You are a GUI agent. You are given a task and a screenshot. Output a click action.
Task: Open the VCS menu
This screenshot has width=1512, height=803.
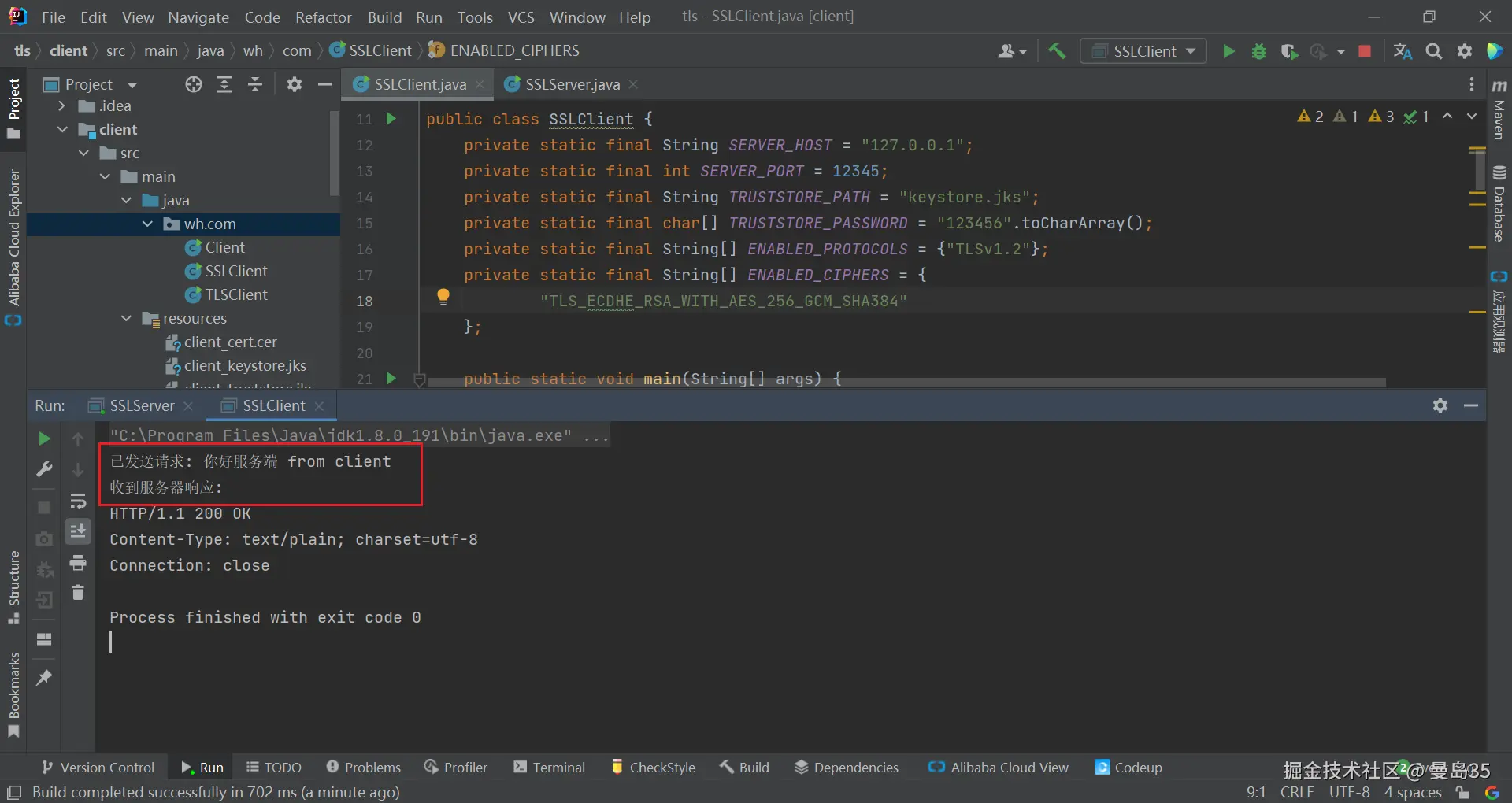click(521, 17)
